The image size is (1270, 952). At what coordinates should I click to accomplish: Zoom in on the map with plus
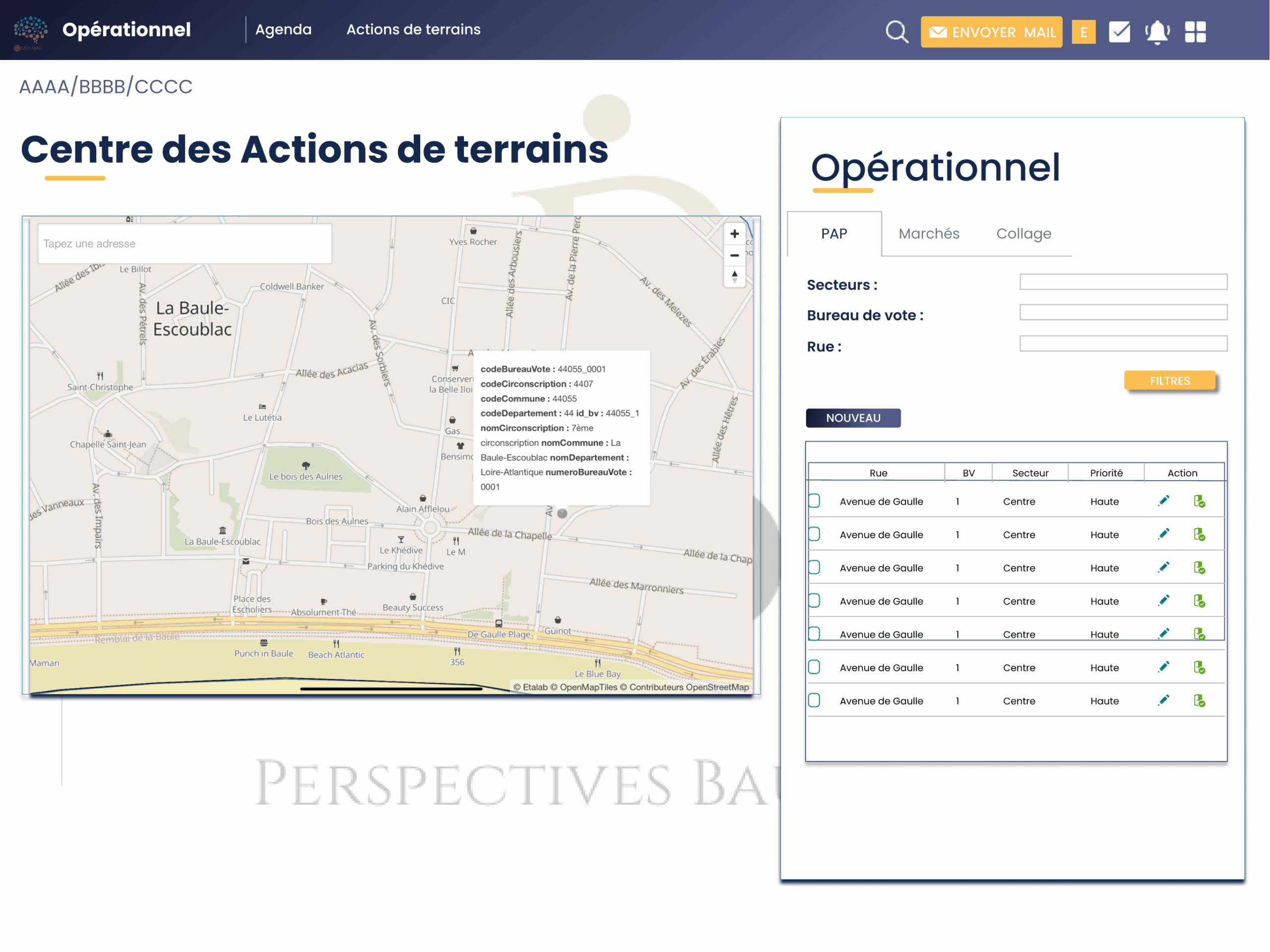734,234
